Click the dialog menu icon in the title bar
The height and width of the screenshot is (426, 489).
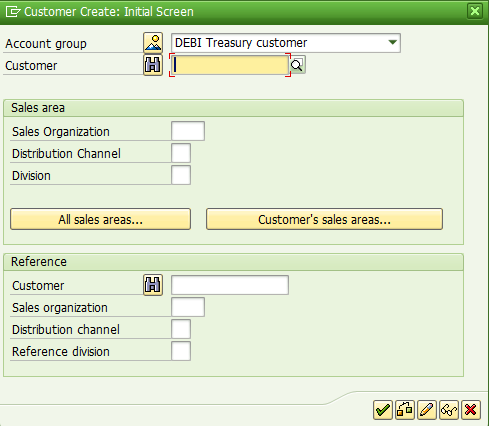tap(13, 12)
